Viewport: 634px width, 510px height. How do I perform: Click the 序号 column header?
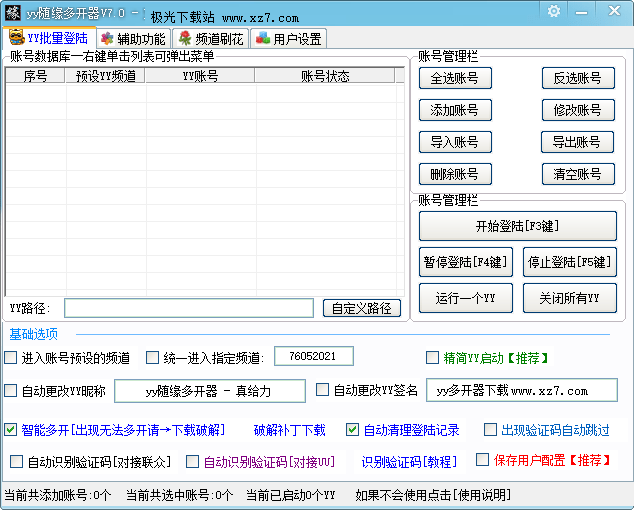pyautogui.click(x=35, y=76)
